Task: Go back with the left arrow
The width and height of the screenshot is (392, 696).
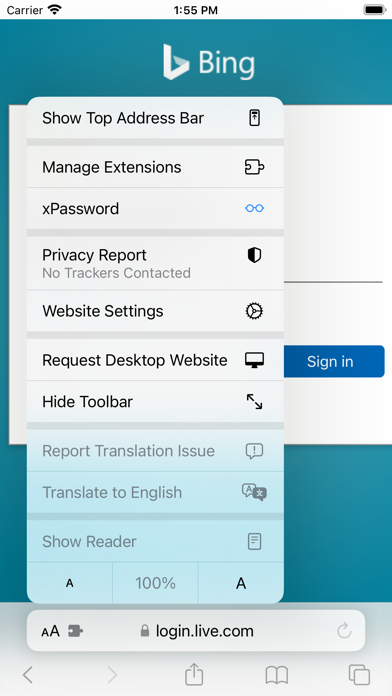Action: 28,675
